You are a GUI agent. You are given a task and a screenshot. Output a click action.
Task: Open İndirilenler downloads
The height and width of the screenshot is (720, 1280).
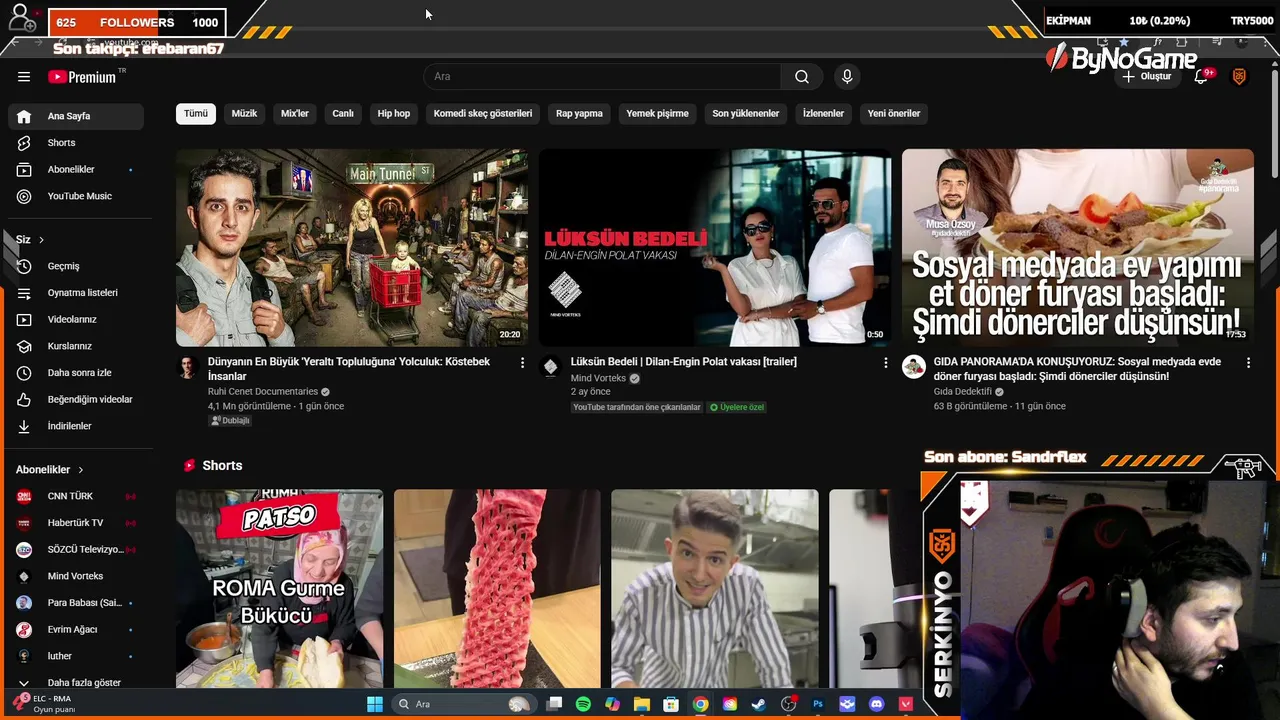pos(76,426)
